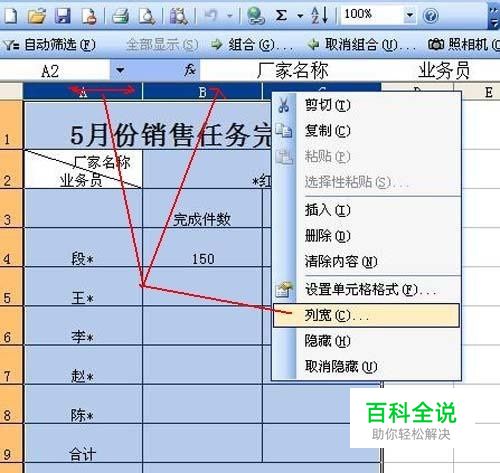Sort ascending with the A-Z icon

pyautogui.click(x=319, y=15)
